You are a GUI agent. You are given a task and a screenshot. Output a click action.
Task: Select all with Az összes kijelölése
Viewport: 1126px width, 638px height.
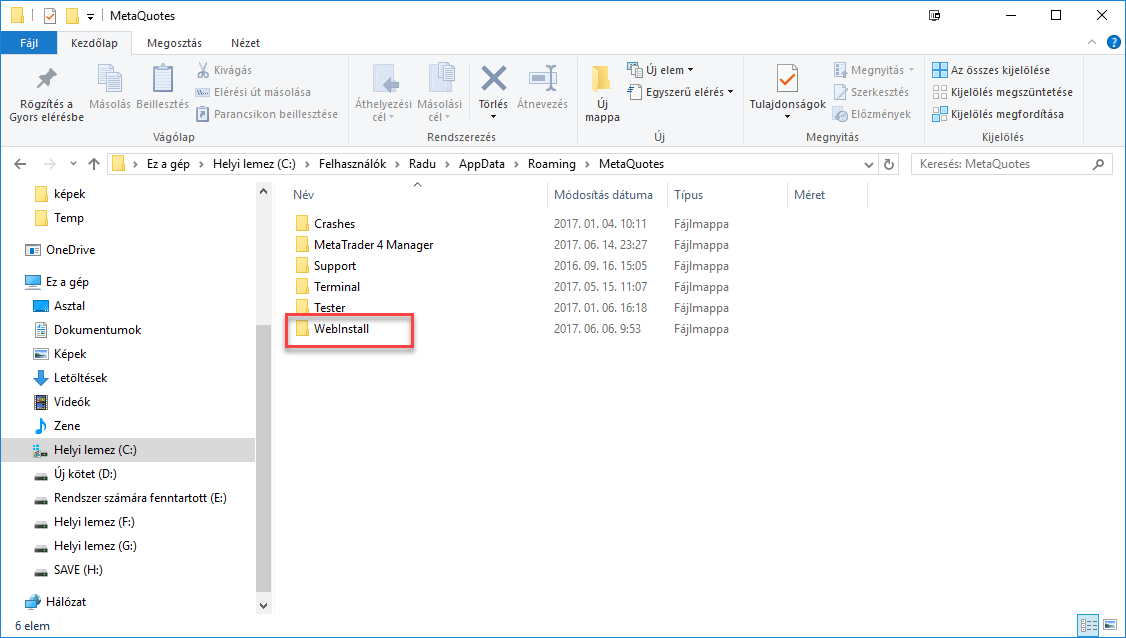coord(991,70)
